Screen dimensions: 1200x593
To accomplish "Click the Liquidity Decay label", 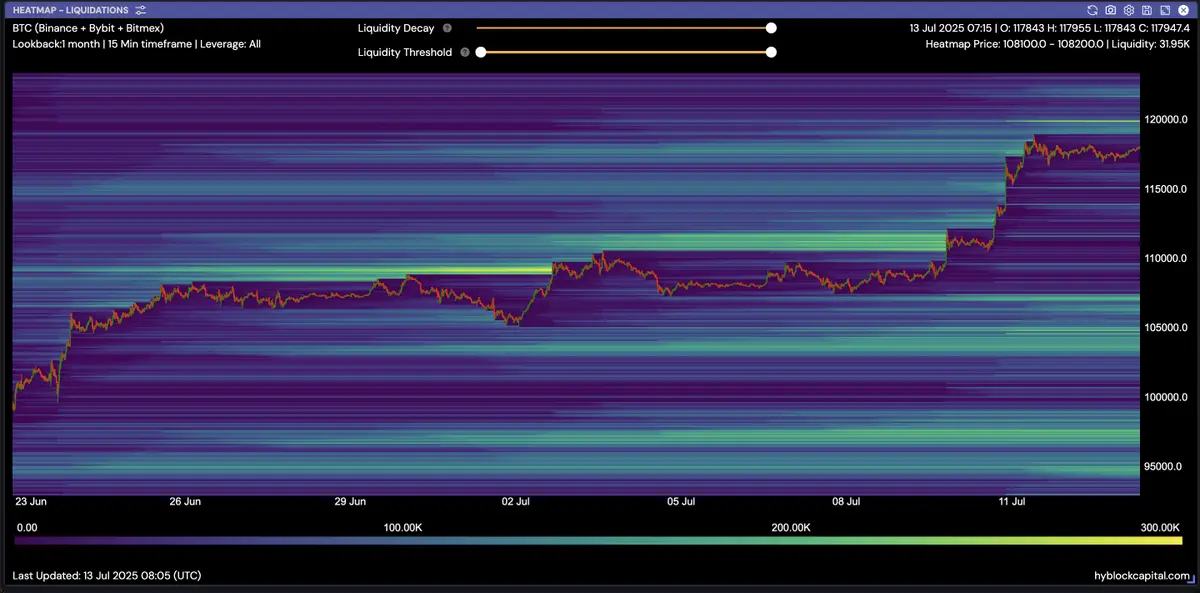I will tap(396, 29).
